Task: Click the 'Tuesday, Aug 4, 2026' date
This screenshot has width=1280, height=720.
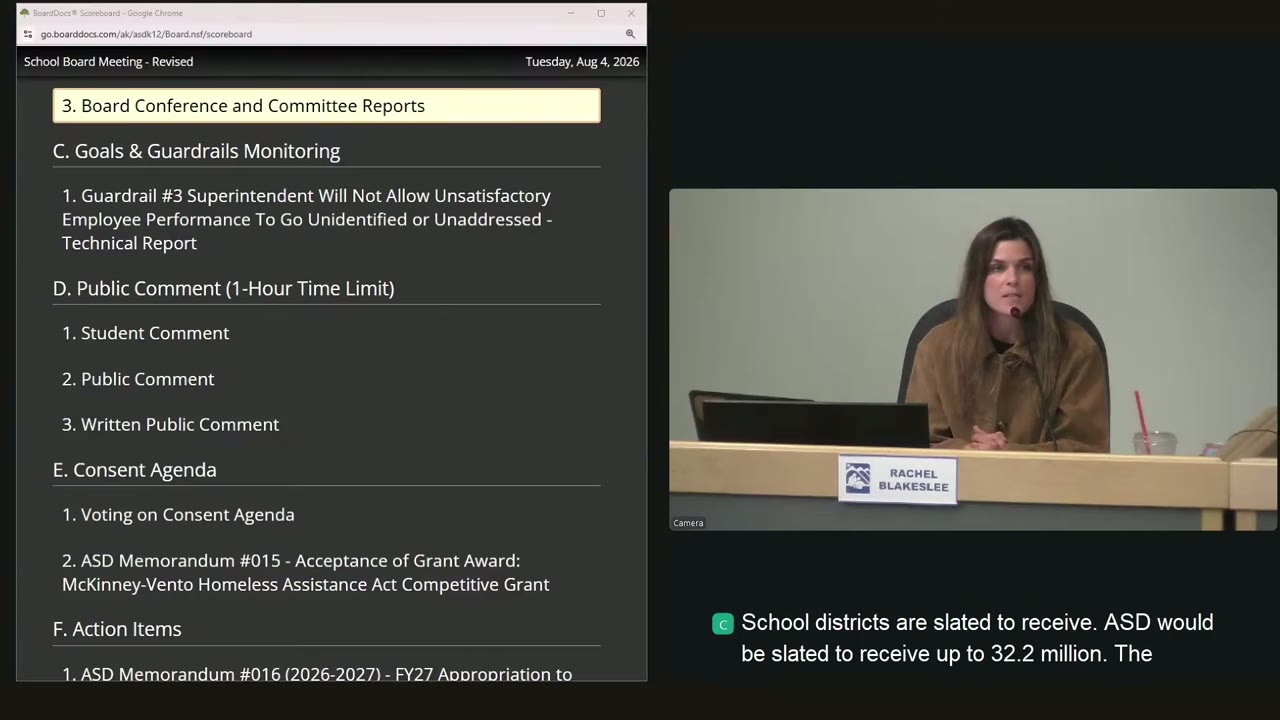Action: 582,62
